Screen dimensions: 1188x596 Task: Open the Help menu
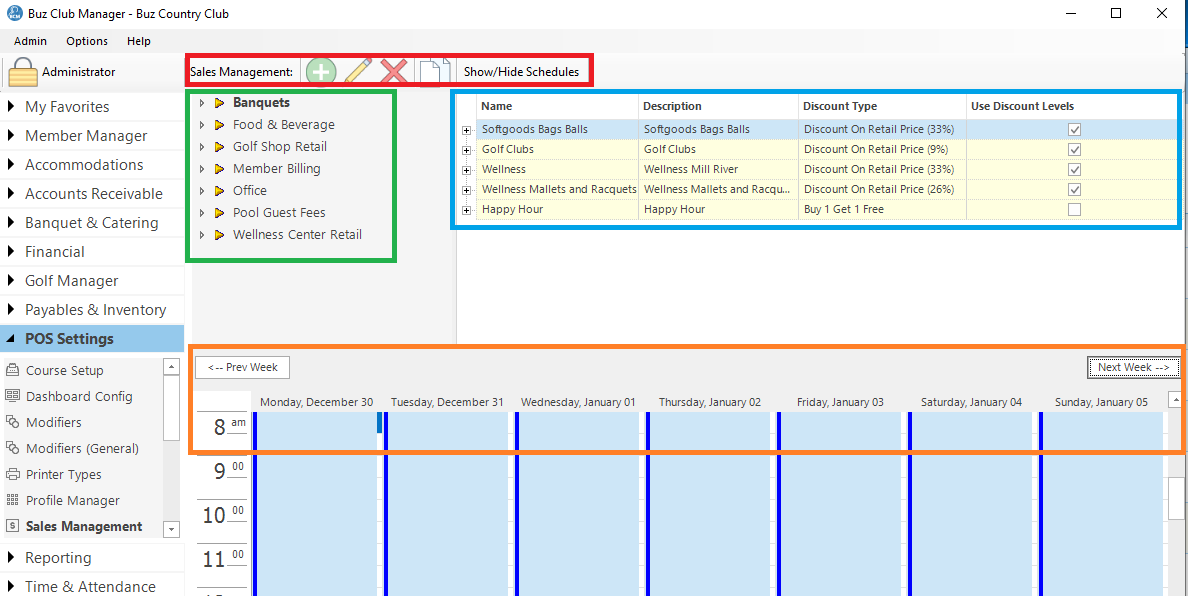tap(139, 41)
